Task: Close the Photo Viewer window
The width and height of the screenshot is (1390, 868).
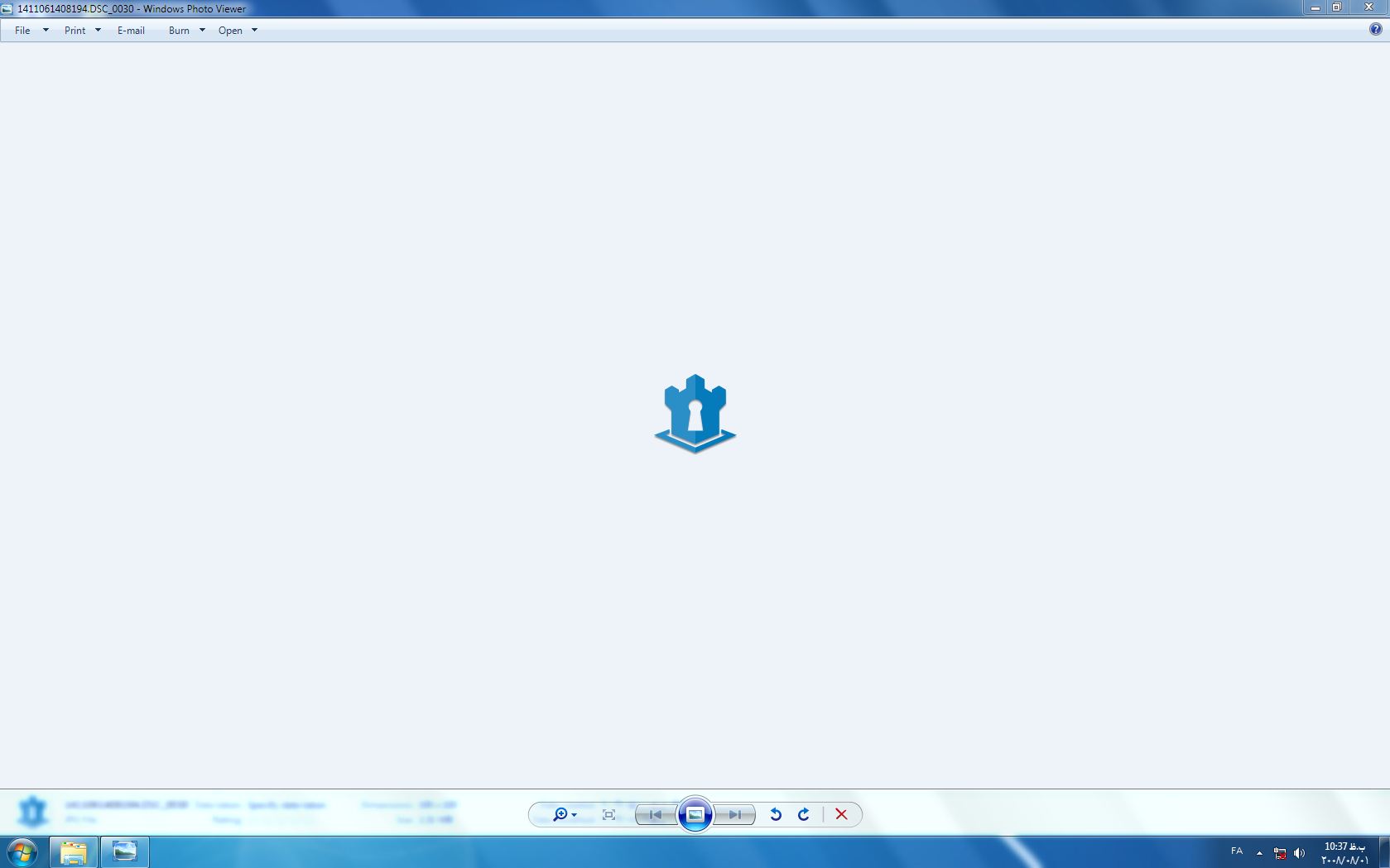Action: click(1368, 7)
